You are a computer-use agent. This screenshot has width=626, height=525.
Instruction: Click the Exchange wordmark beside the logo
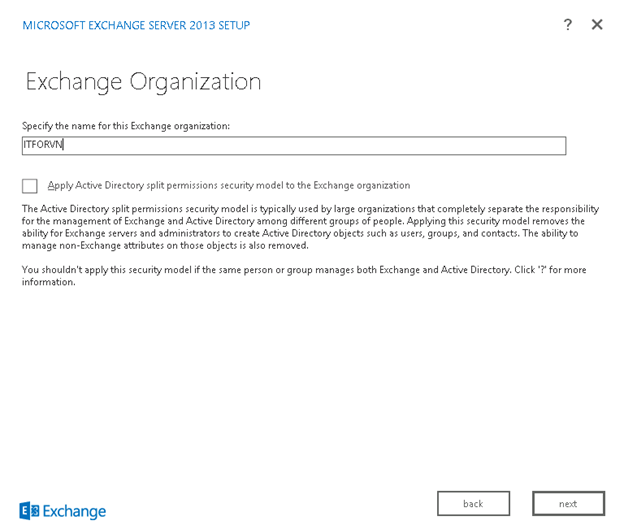[x=74, y=511]
